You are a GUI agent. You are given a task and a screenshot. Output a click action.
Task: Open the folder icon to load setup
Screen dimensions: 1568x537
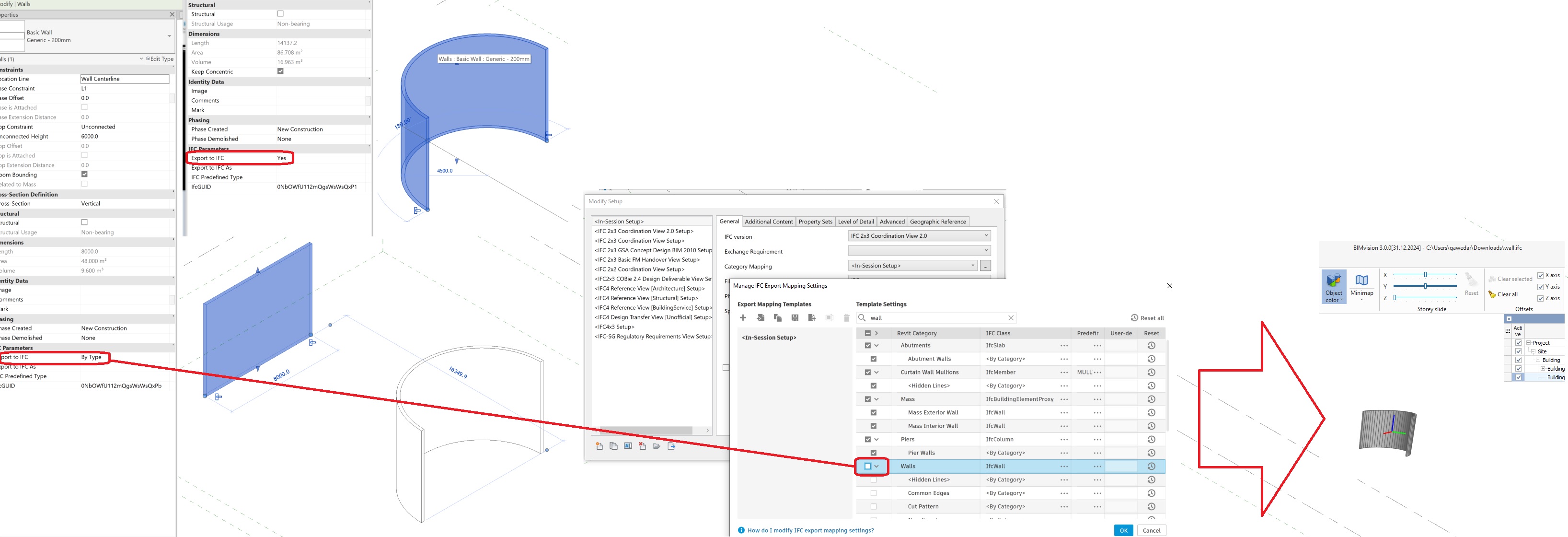(657, 446)
